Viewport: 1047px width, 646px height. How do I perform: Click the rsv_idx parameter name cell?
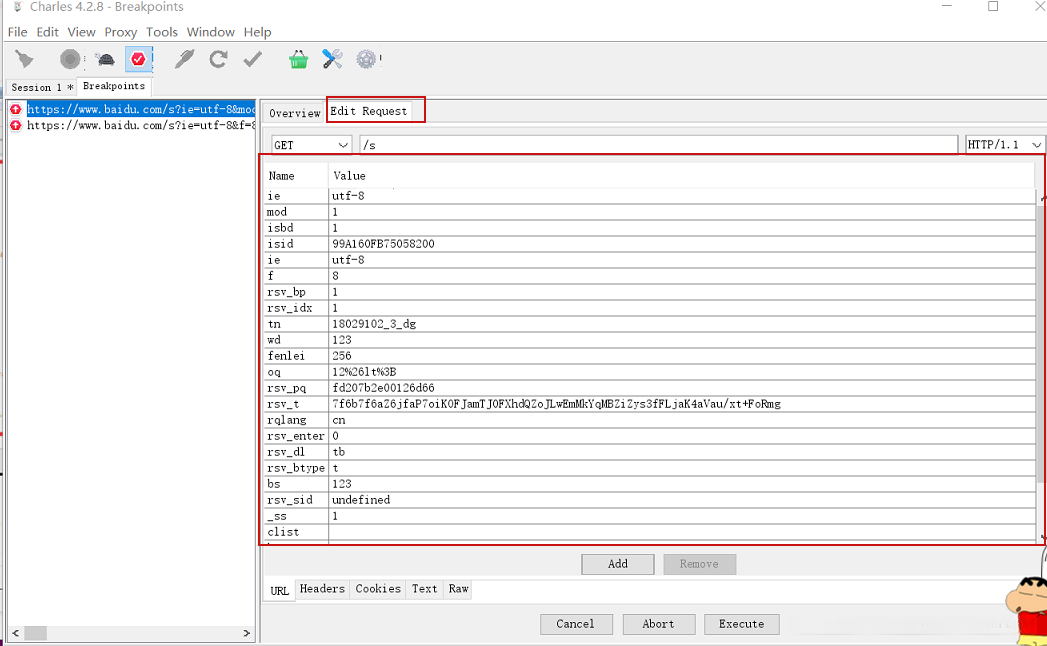(x=296, y=308)
